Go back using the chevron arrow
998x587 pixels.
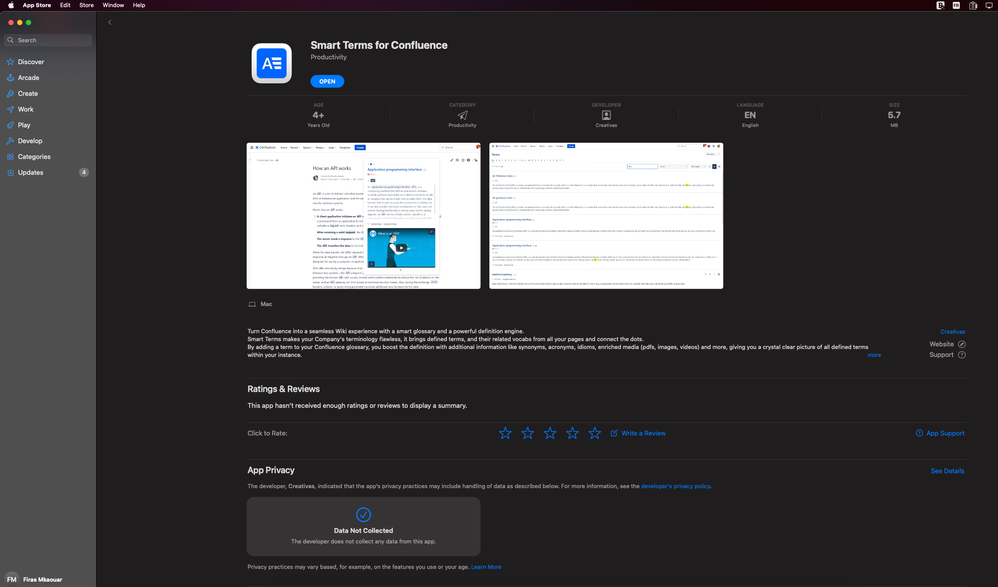click(x=109, y=22)
